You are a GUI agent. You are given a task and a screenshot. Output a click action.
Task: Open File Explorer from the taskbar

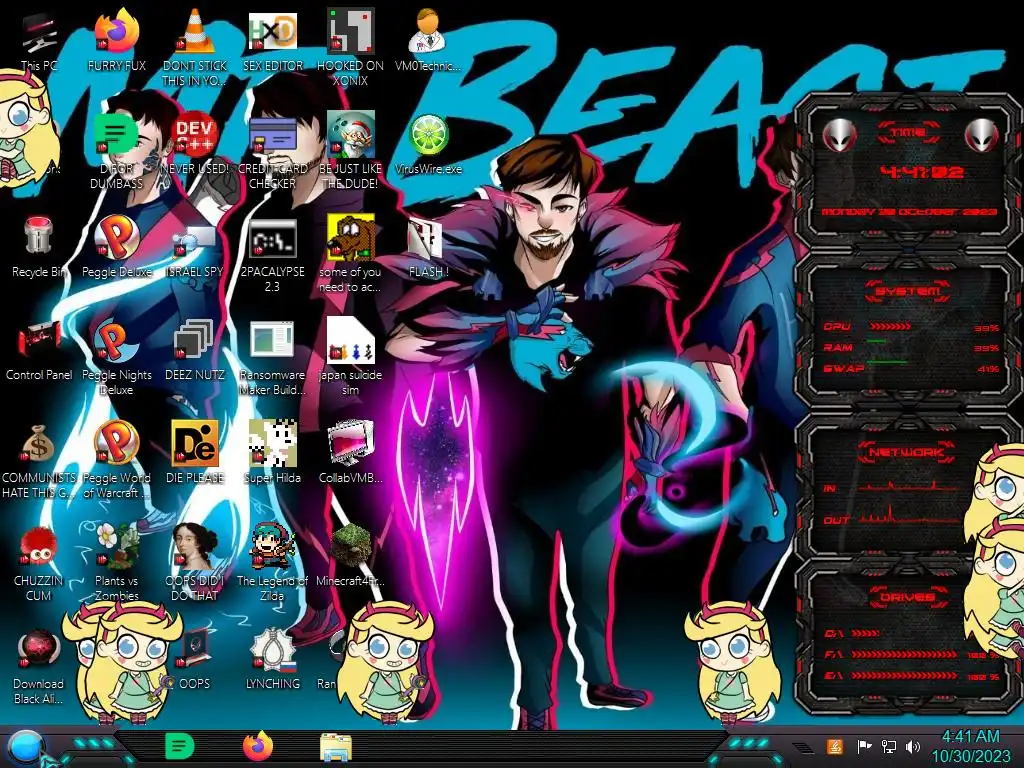click(x=336, y=747)
